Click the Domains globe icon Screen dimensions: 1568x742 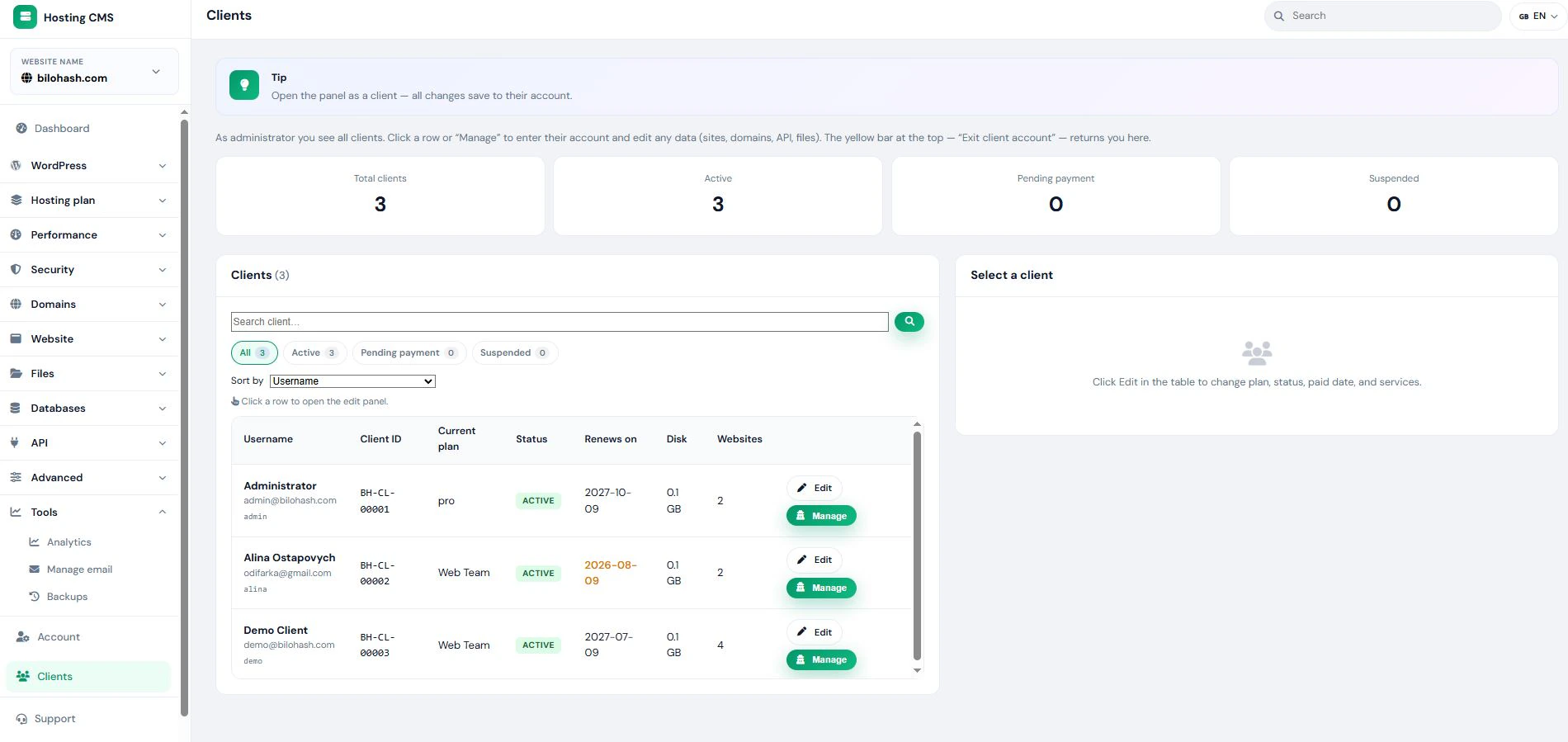coord(16,304)
